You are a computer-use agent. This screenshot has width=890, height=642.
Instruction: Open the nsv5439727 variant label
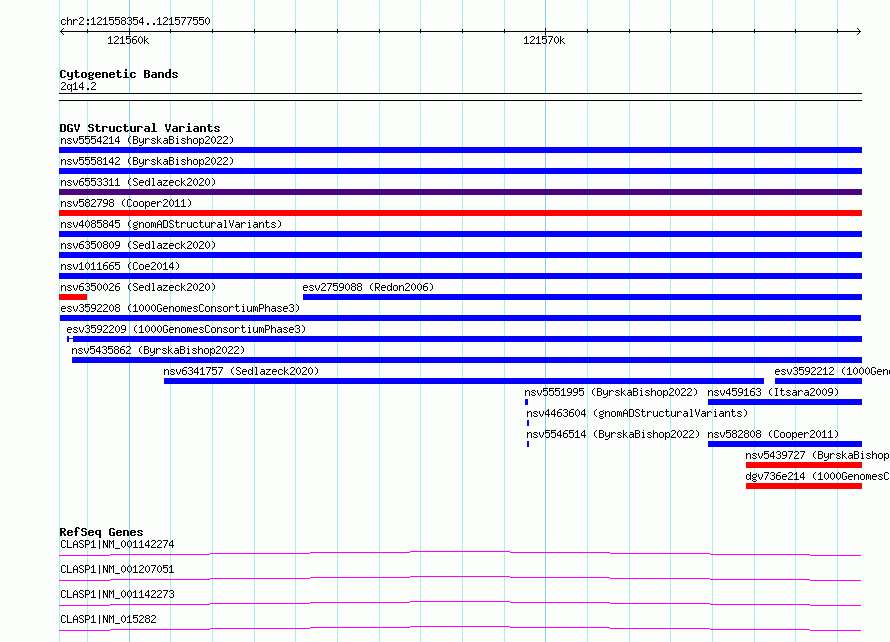pyautogui.click(x=817, y=455)
